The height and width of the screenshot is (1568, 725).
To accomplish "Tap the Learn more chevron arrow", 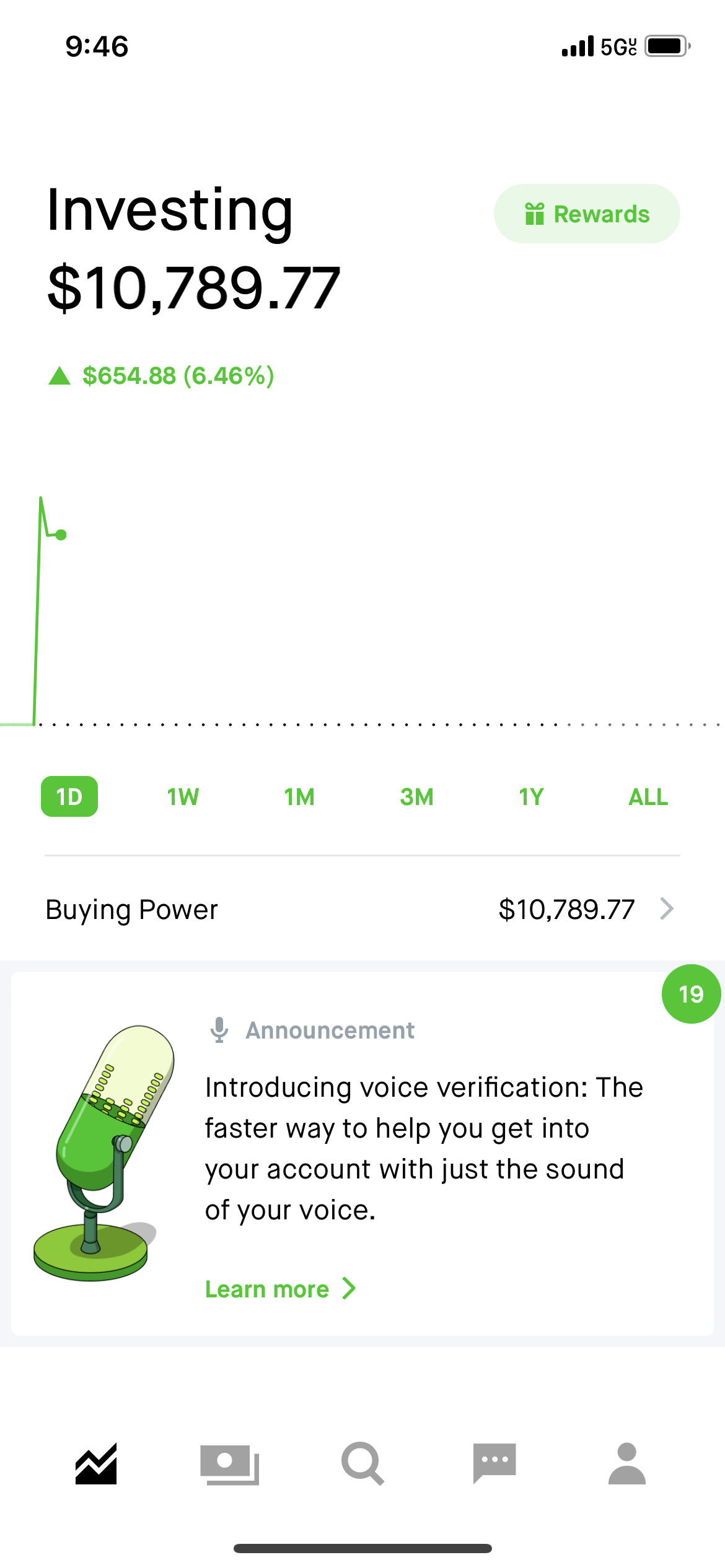I will coord(349,1289).
